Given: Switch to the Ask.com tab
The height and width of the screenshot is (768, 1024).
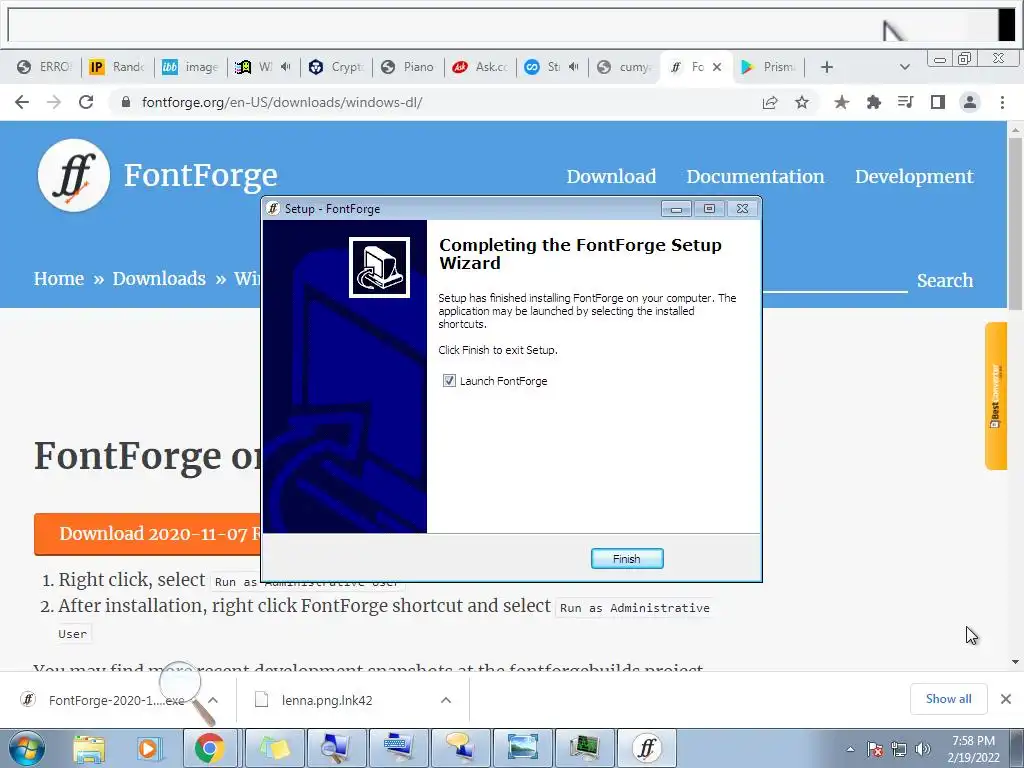Looking at the screenshot, I should pyautogui.click(x=481, y=67).
